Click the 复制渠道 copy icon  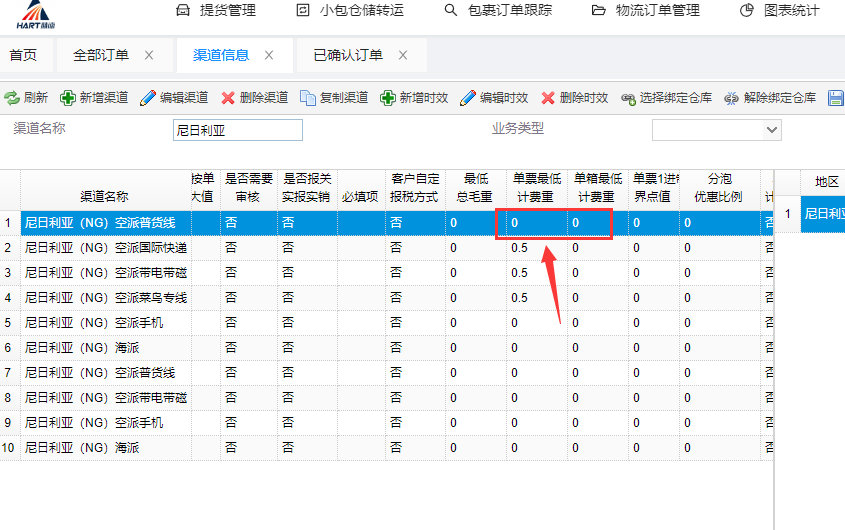coord(308,98)
